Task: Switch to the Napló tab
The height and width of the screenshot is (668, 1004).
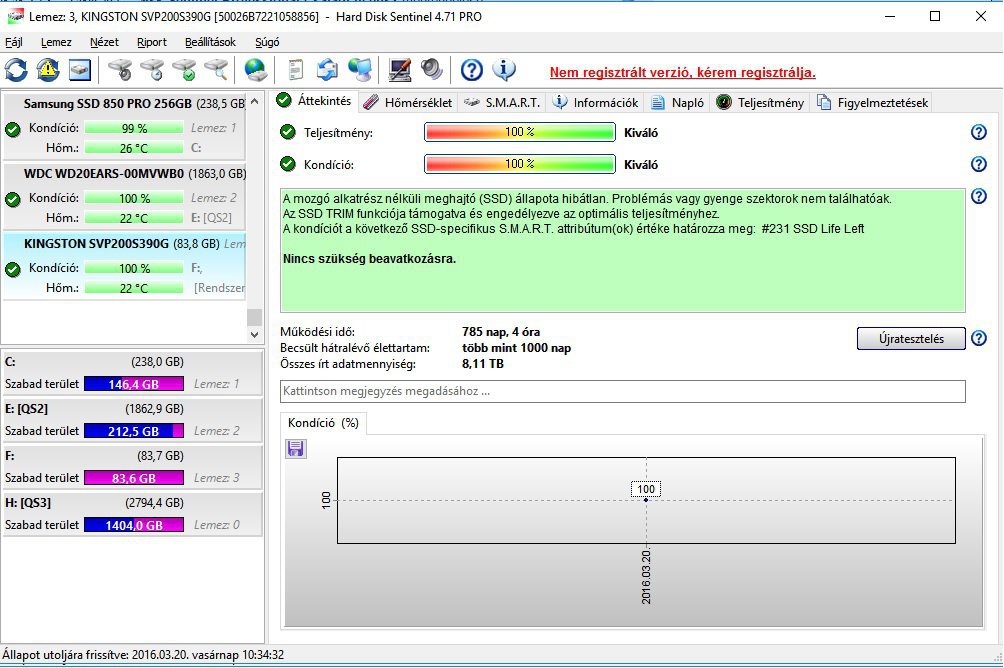Action: tap(677, 102)
